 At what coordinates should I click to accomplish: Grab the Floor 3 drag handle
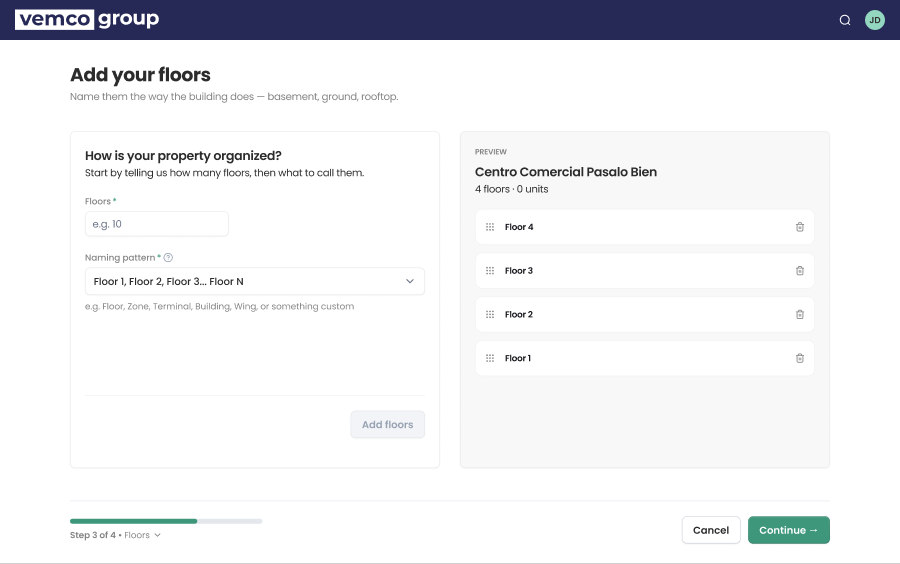490,271
